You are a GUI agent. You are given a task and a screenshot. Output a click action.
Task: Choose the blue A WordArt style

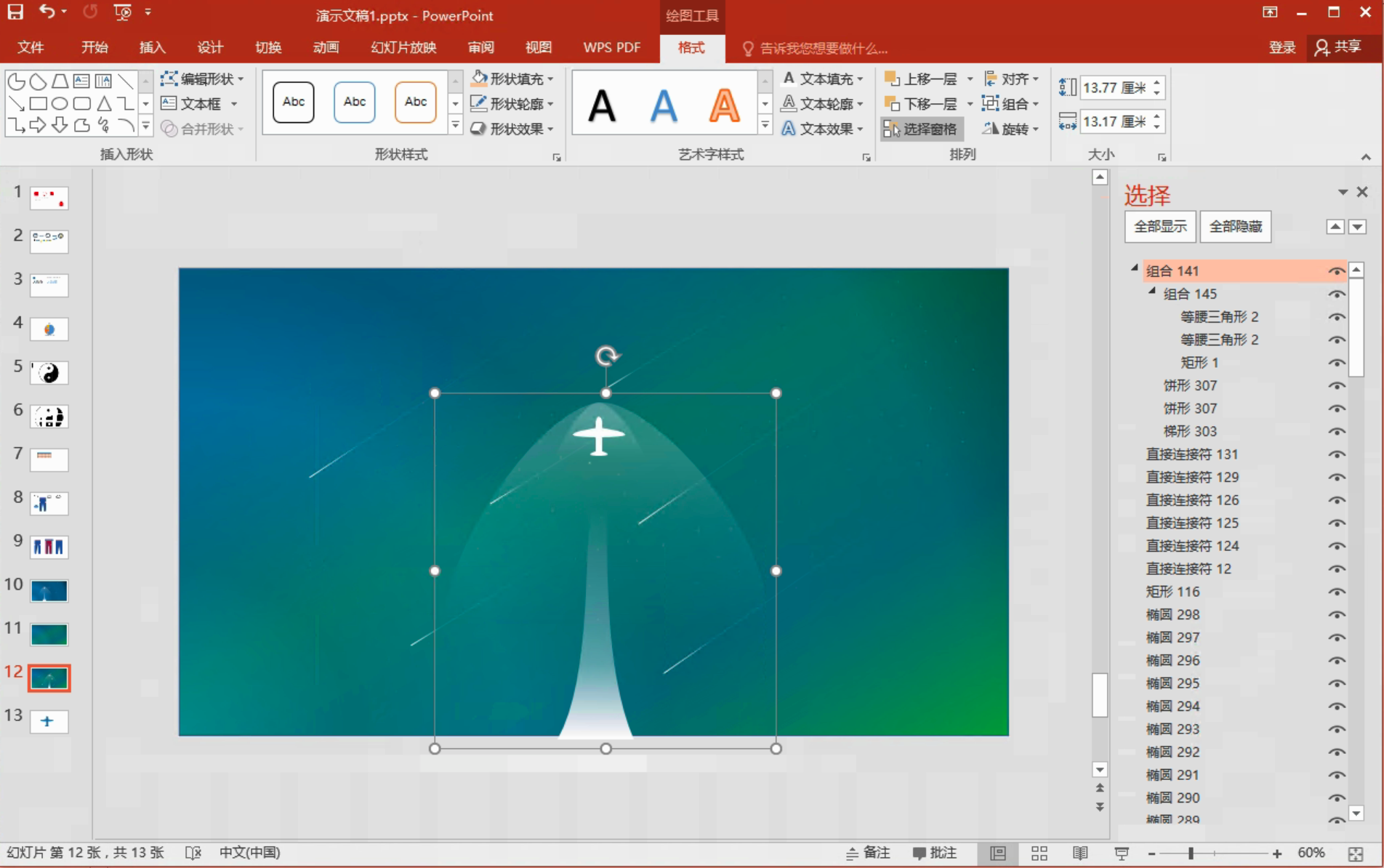click(x=663, y=105)
